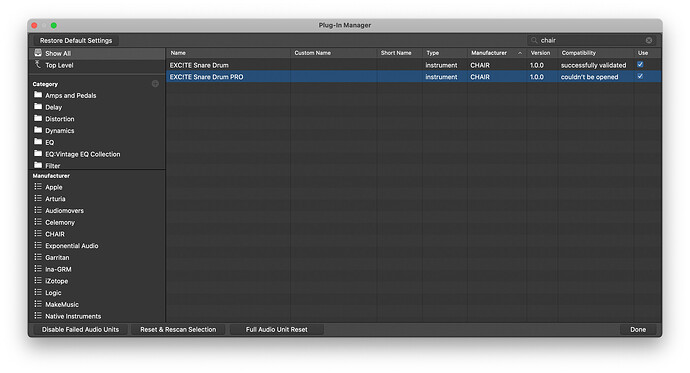Click the magnifier search icon

point(534,40)
